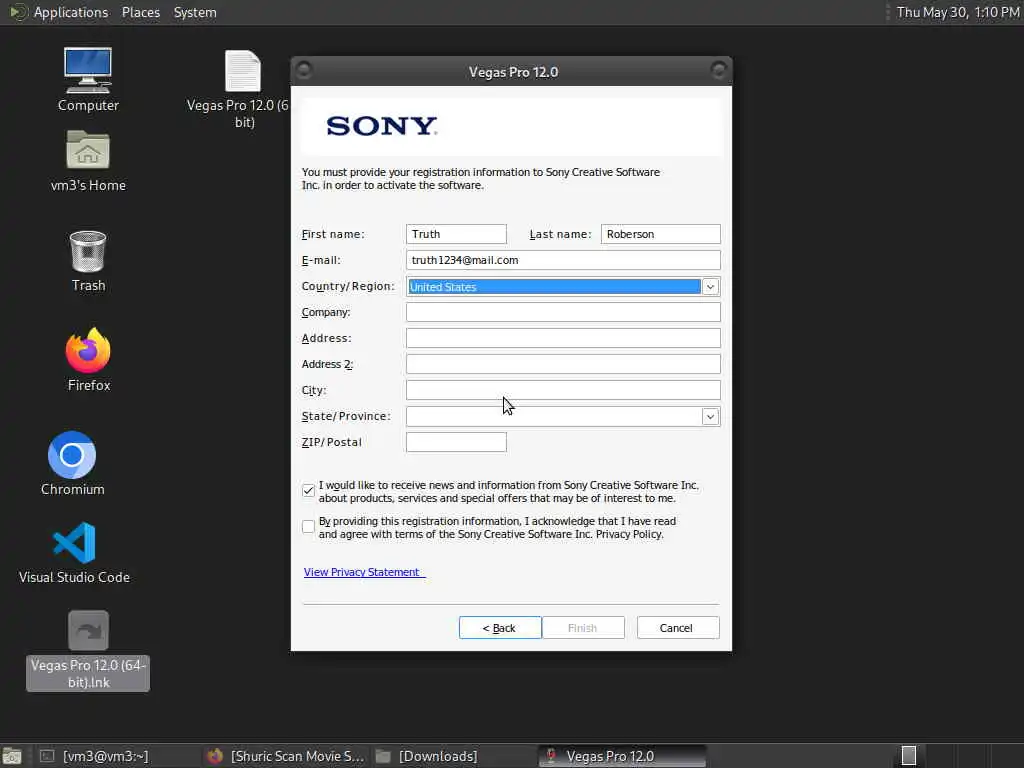This screenshot has width=1024, height=768.
Task: Click the workspace switcher in bottom panel
Action: point(908,756)
